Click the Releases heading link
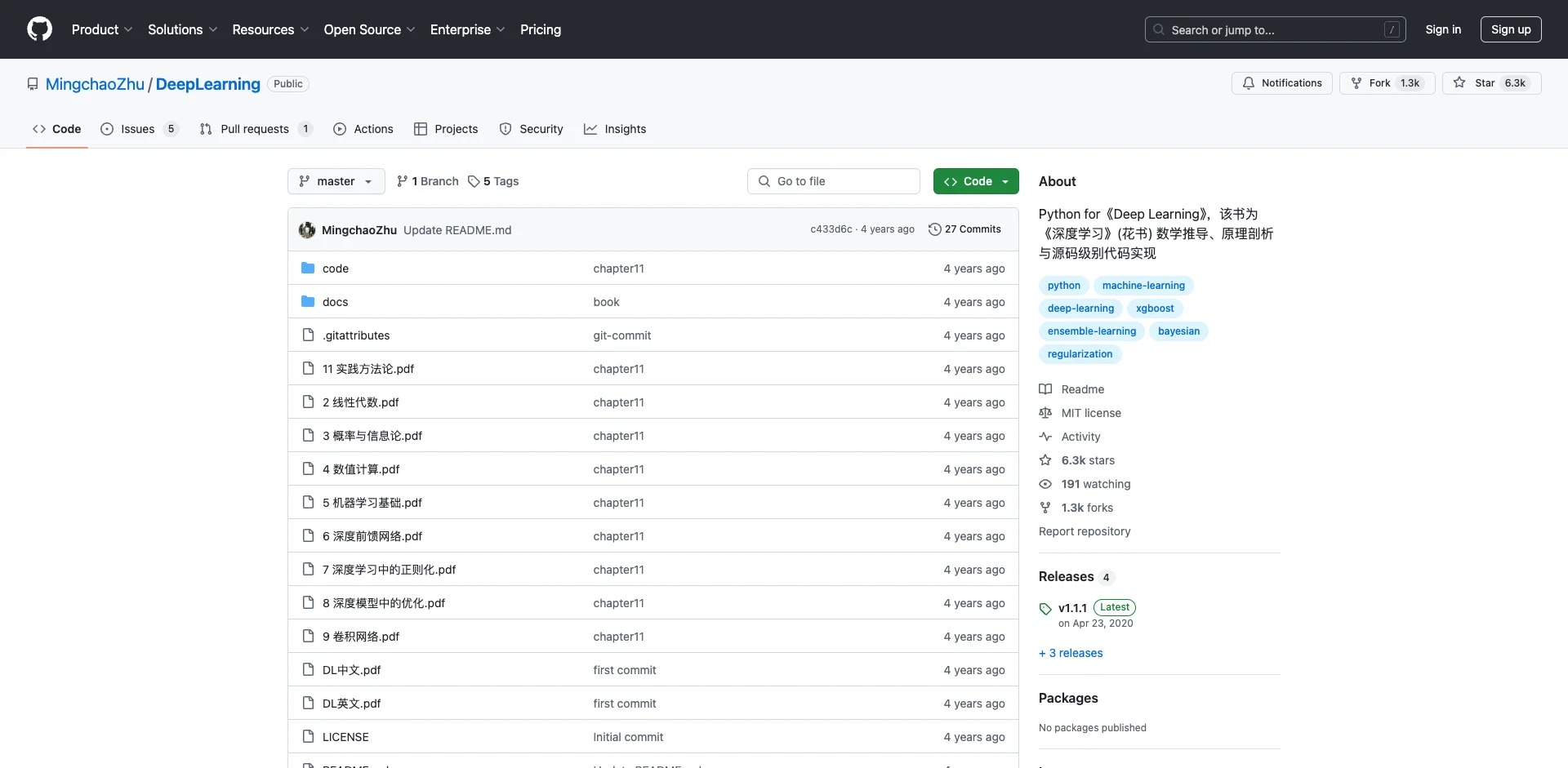 coord(1066,576)
